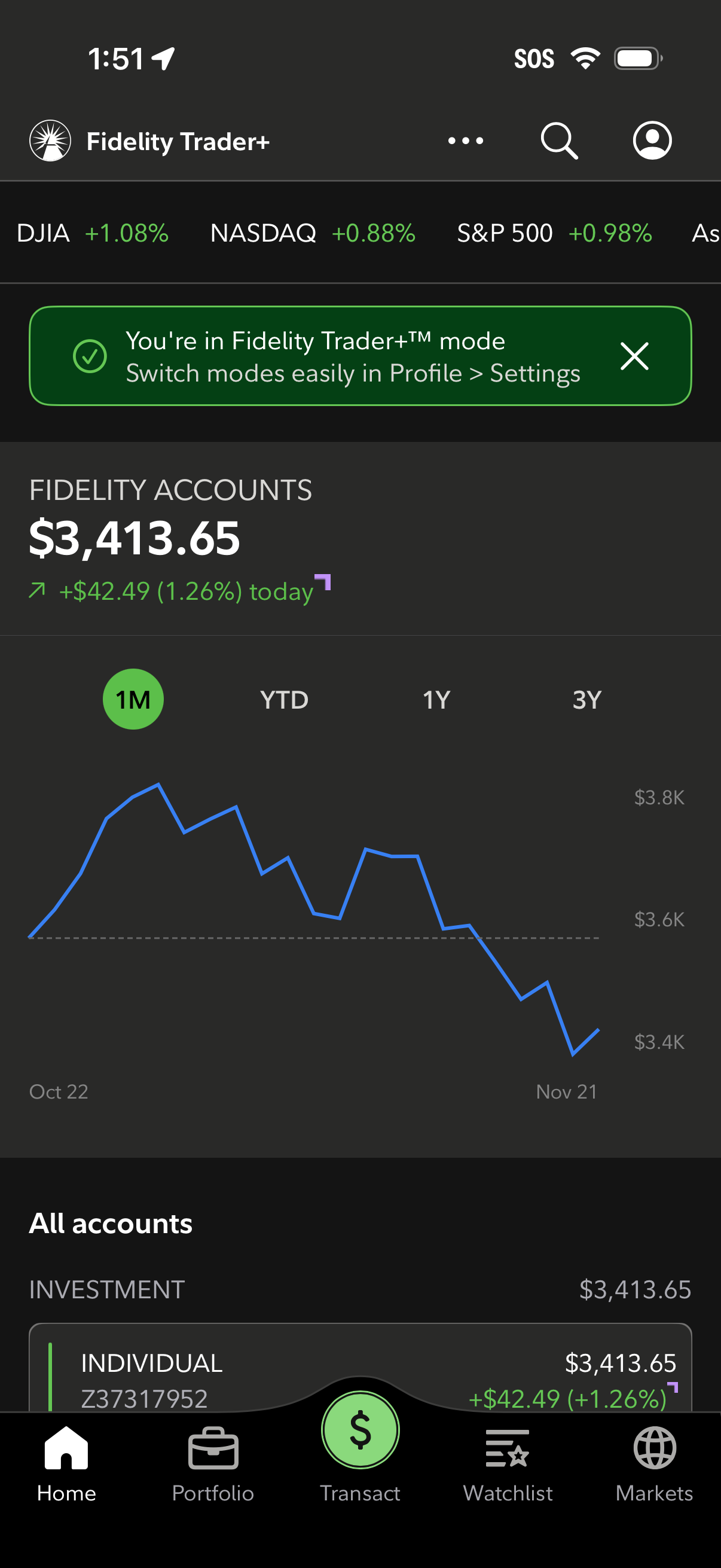The image size is (721, 1568).
Task: Open the Transact dollar button
Action: coord(360,1430)
